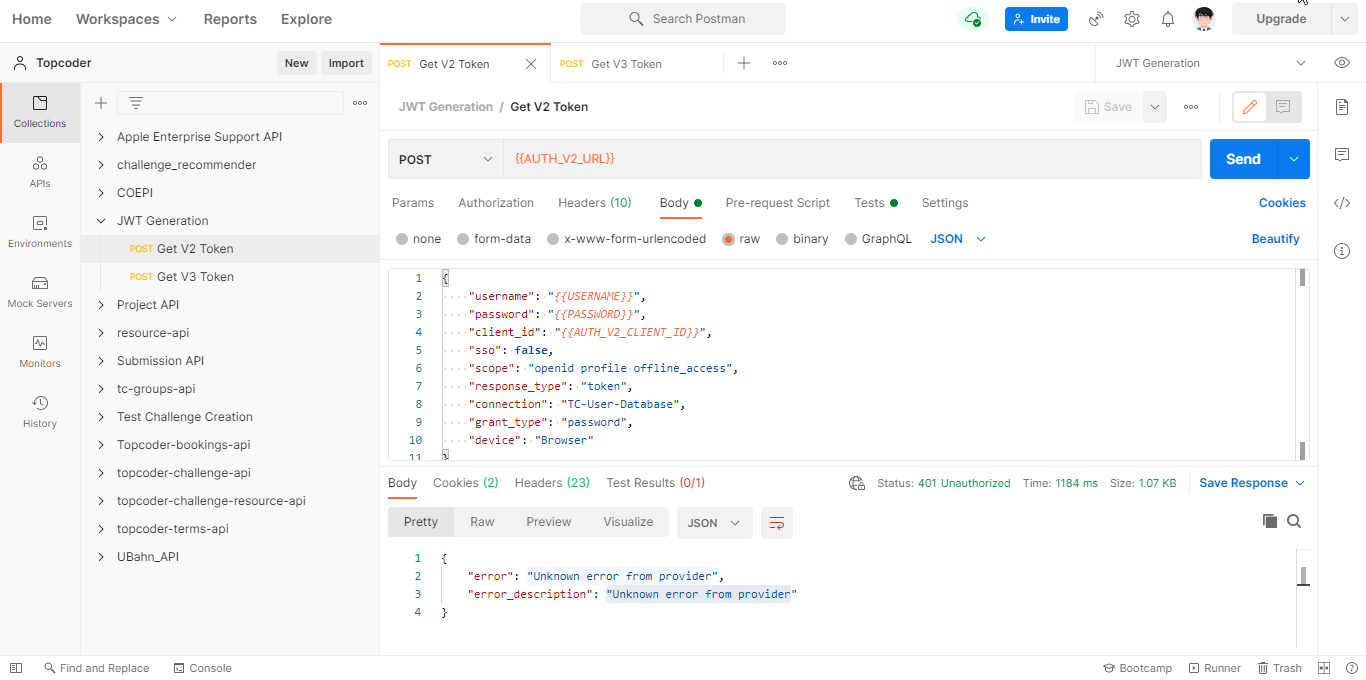Switch to the Authorization tab

(x=496, y=203)
